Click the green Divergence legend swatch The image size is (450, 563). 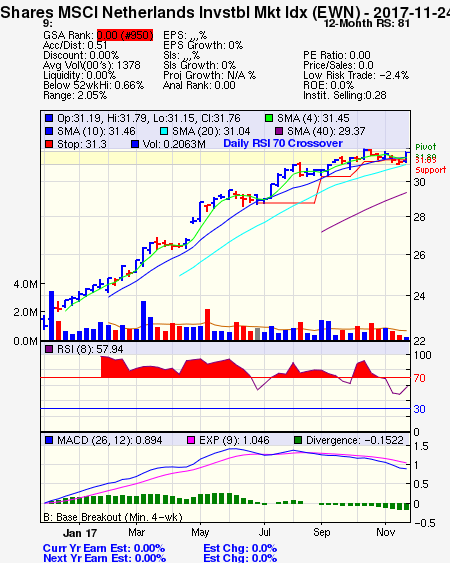tap(298, 440)
